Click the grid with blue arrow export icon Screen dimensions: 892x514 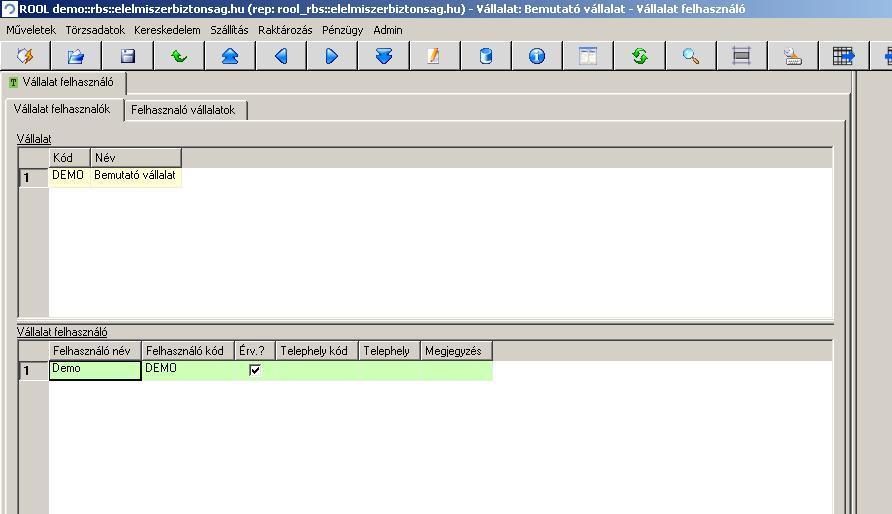844,56
